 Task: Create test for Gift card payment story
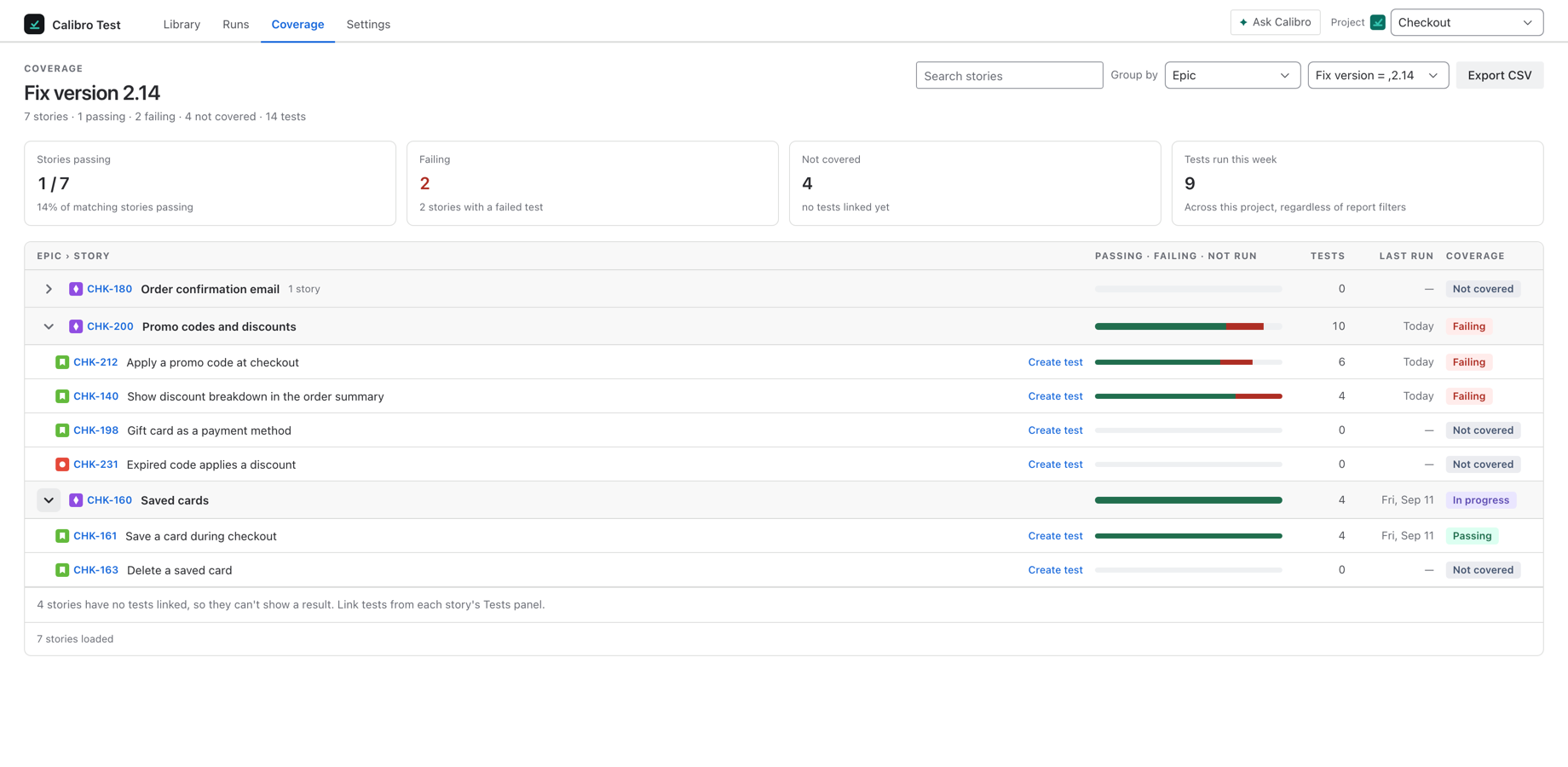[1055, 430]
